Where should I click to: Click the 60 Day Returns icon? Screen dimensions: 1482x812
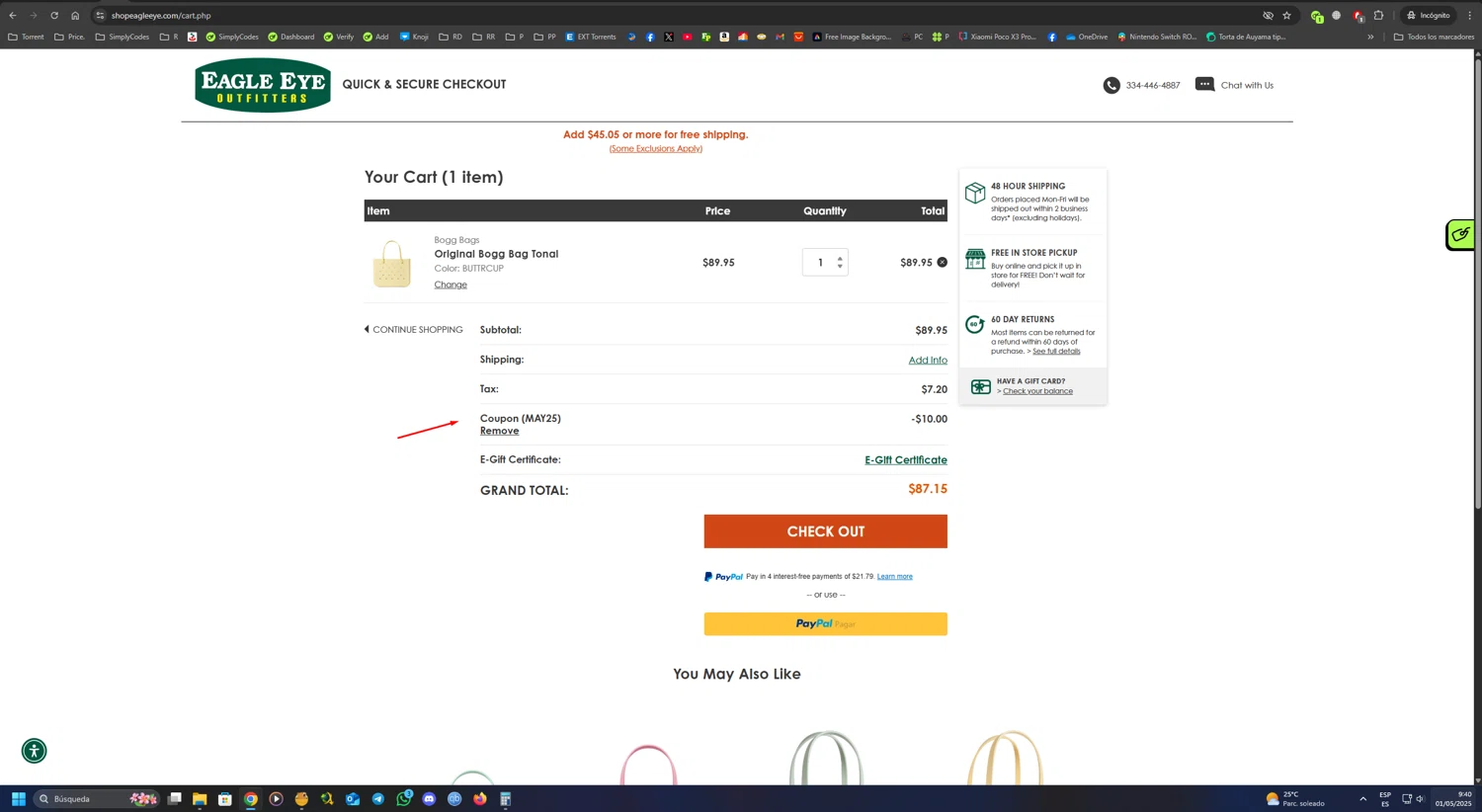[975, 324]
